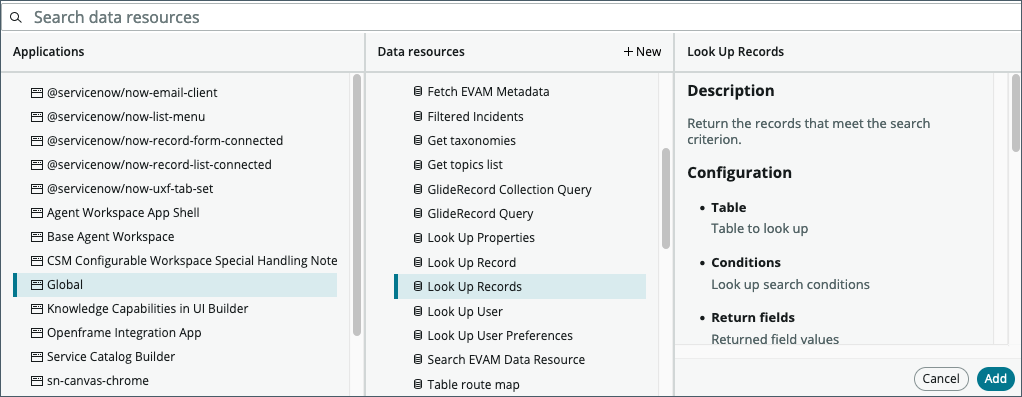This screenshot has height=397, width=1022.
Task: Click database icon beside Look Up Properties
Action: 418,238
